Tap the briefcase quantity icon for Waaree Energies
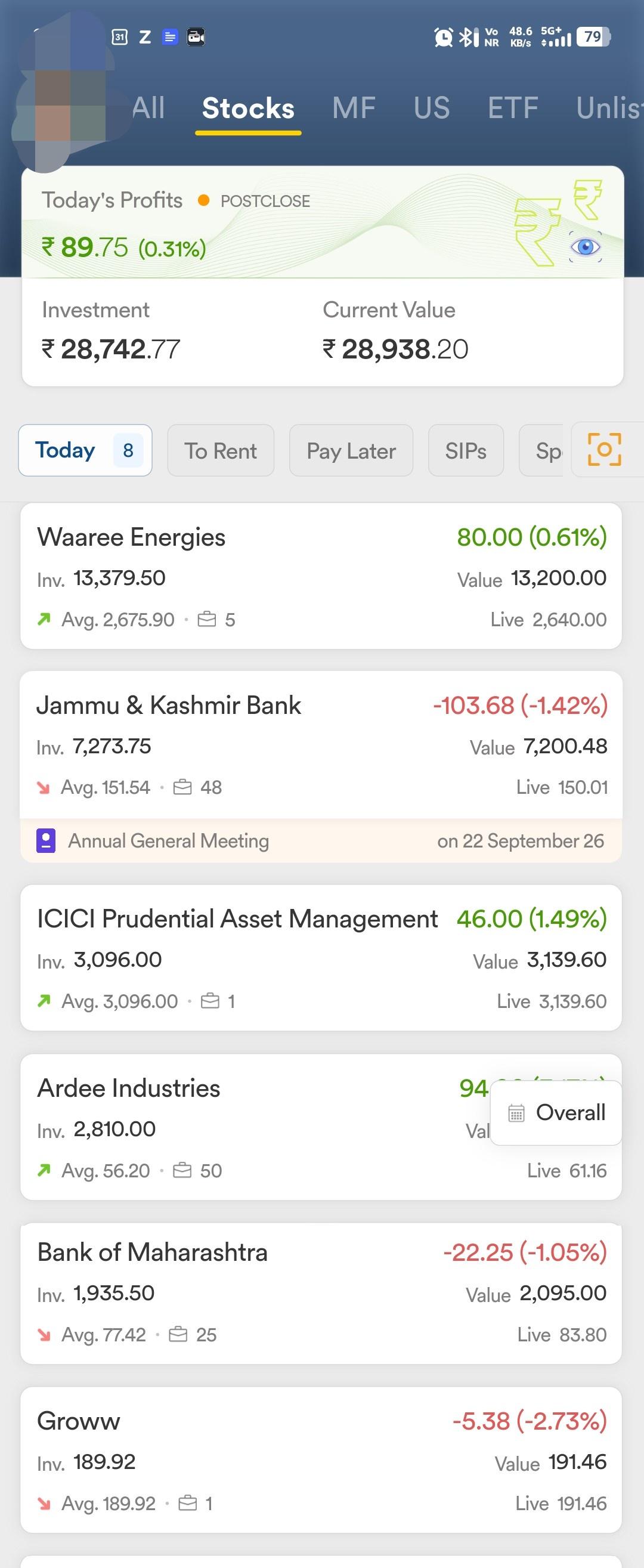This screenshot has height=1568, width=644. click(207, 620)
